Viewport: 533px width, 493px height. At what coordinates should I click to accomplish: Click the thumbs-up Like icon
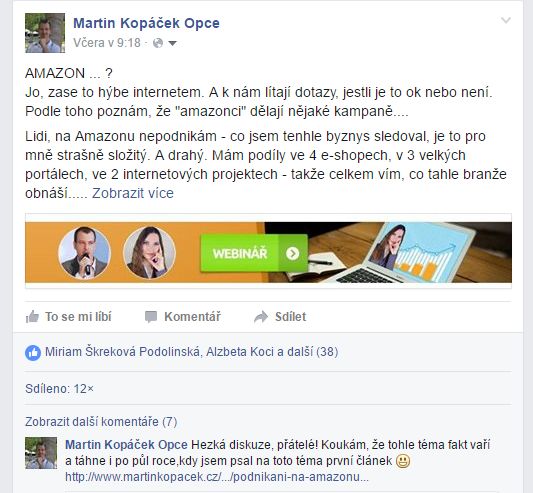pyautogui.click(x=32, y=317)
